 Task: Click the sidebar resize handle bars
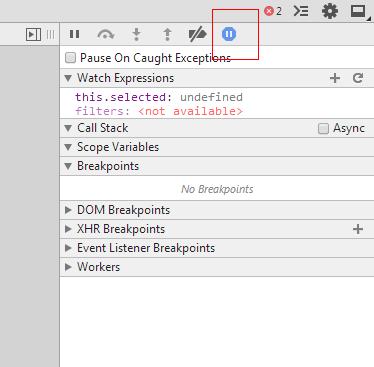pos(50,34)
